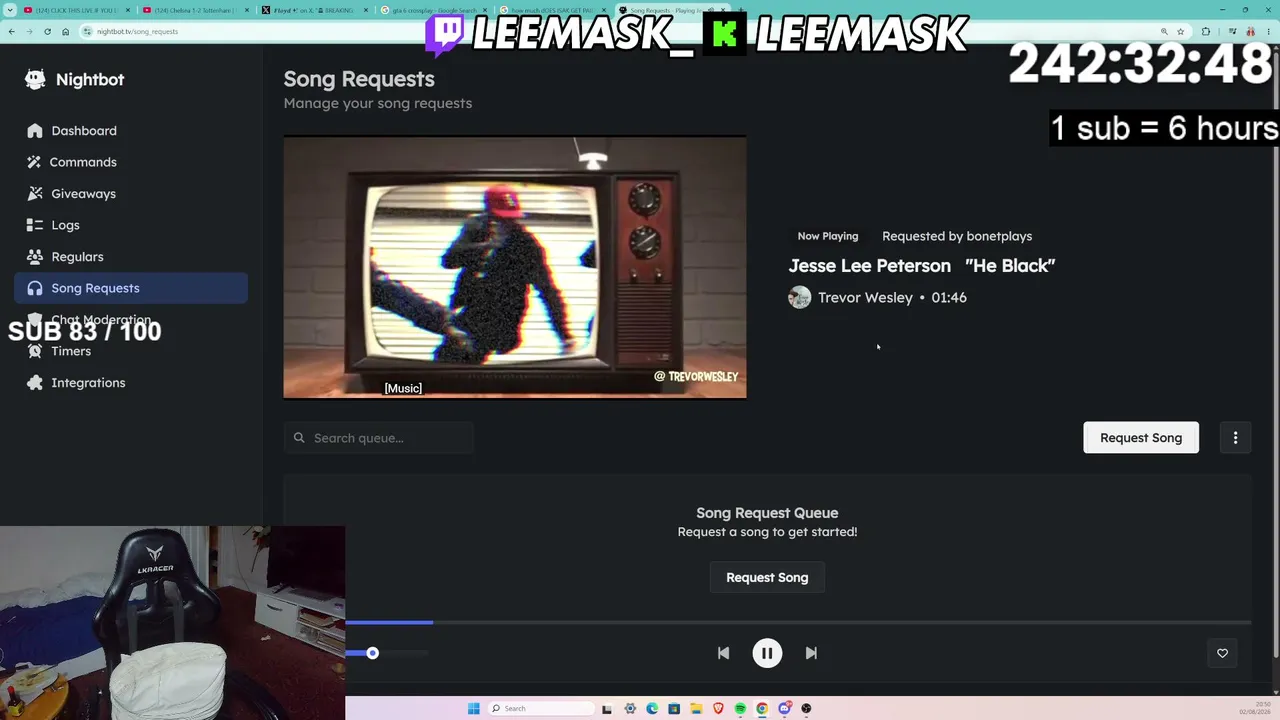The image size is (1280, 720).
Task: Click the Commands wand icon
Action: pos(35,162)
